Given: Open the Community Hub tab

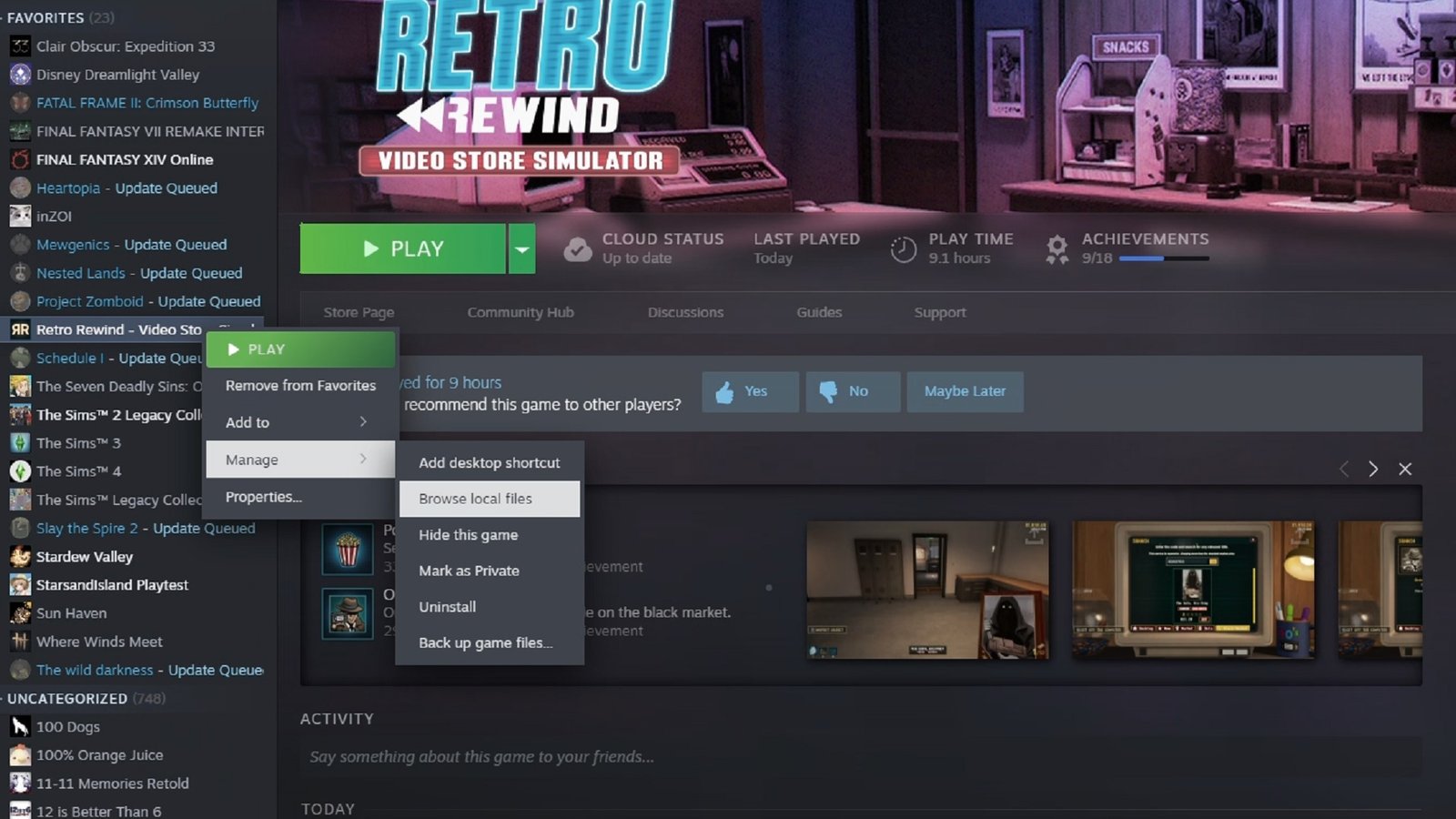Looking at the screenshot, I should tap(521, 312).
